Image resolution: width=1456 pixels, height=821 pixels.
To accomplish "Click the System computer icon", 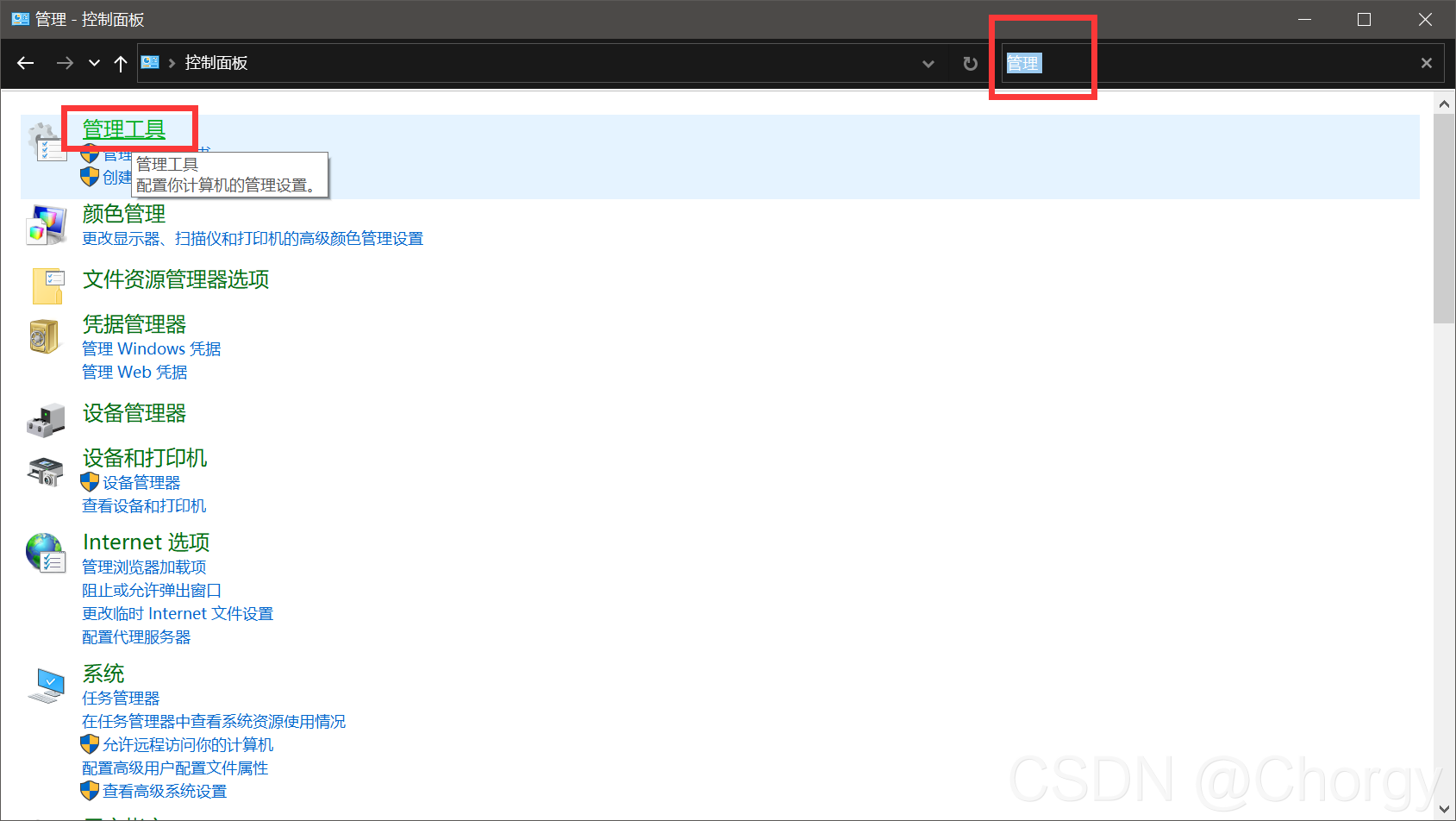I will (x=47, y=686).
